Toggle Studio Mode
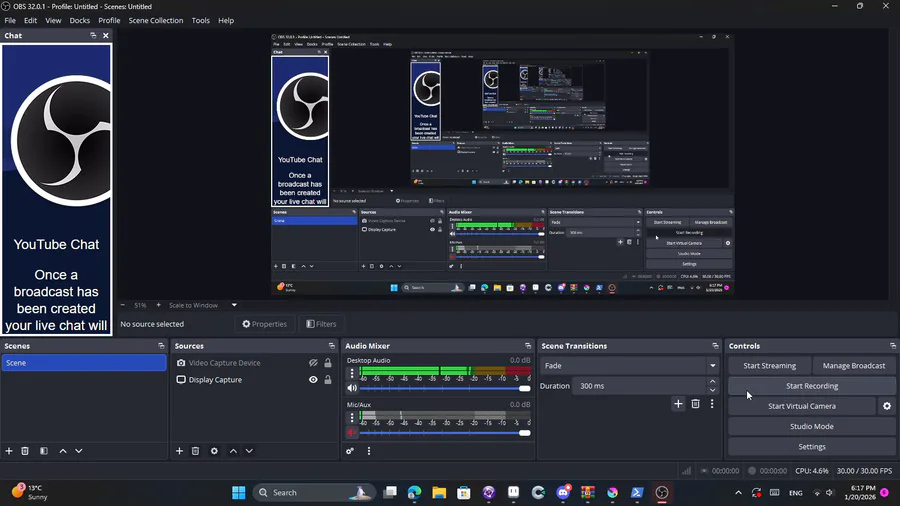 (811, 426)
